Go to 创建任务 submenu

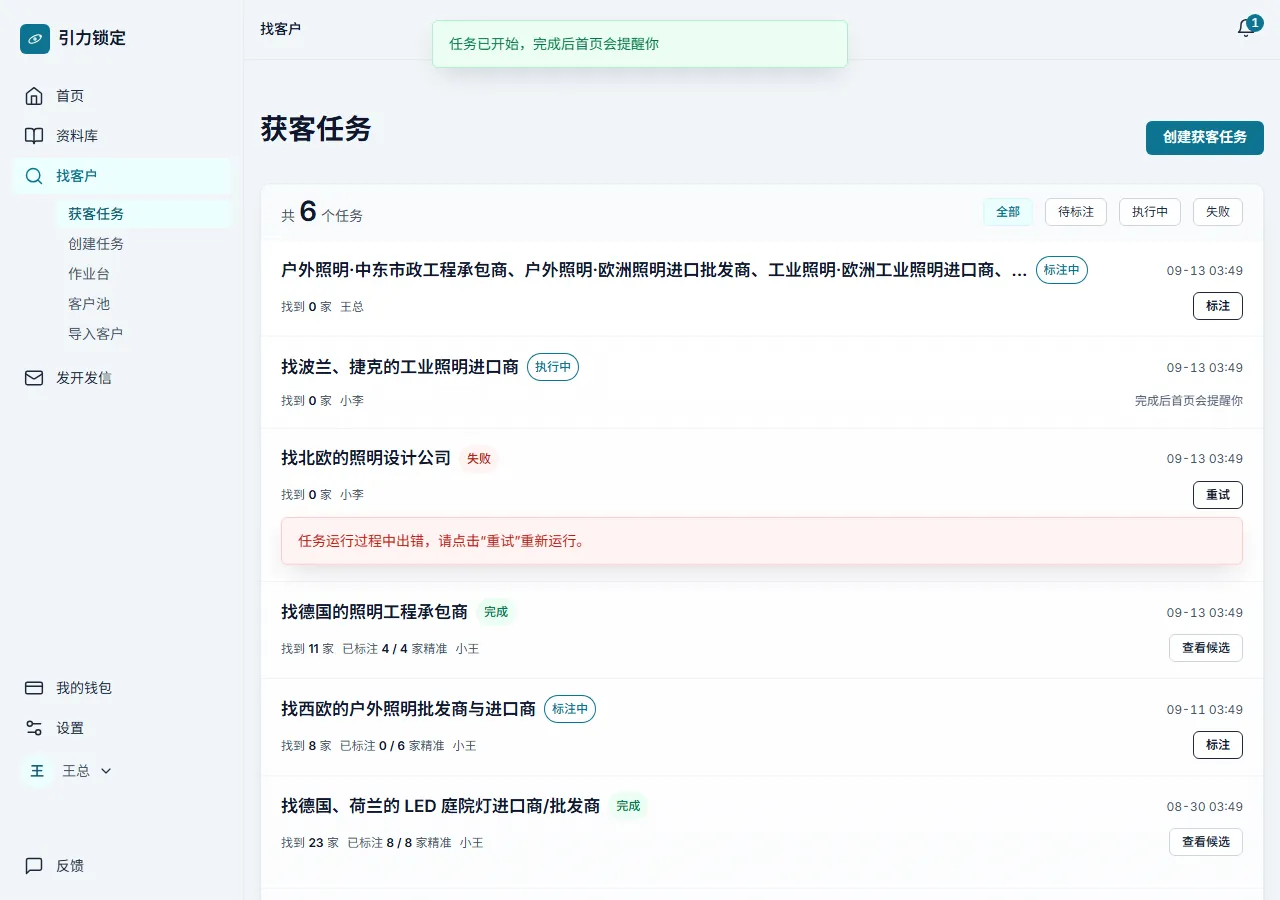click(145, 244)
